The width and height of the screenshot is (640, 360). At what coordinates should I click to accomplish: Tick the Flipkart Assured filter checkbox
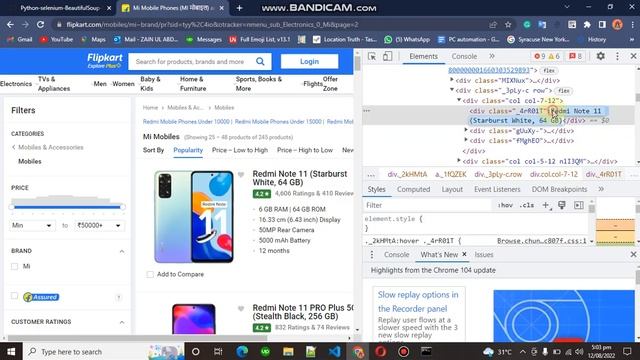tap(14, 296)
